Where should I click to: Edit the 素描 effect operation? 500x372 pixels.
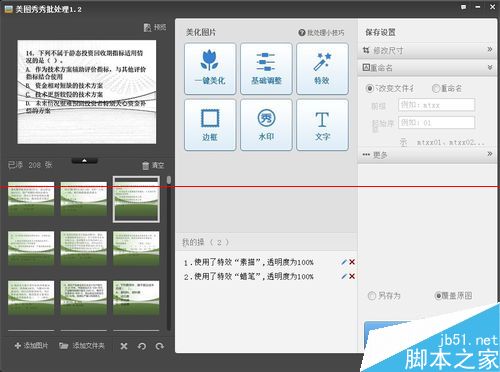[344, 262]
